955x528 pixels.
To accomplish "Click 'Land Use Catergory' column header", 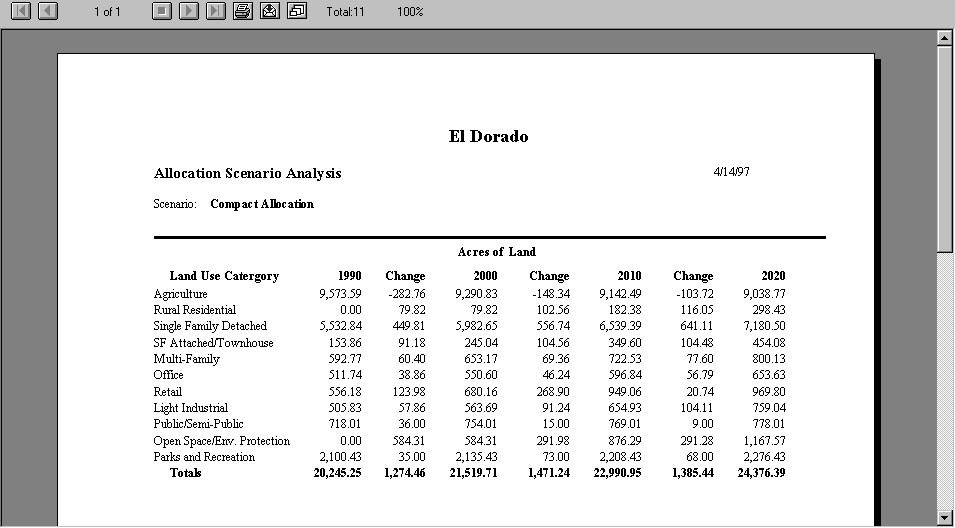I will point(224,276).
